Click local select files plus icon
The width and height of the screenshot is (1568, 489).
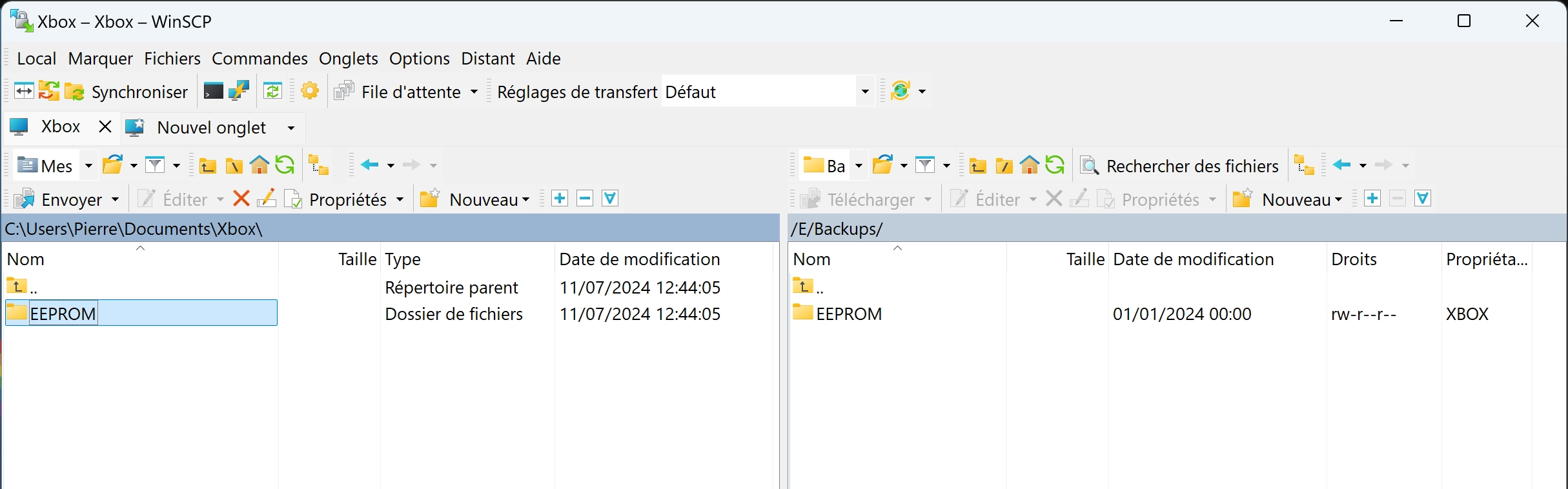coord(560,199)
